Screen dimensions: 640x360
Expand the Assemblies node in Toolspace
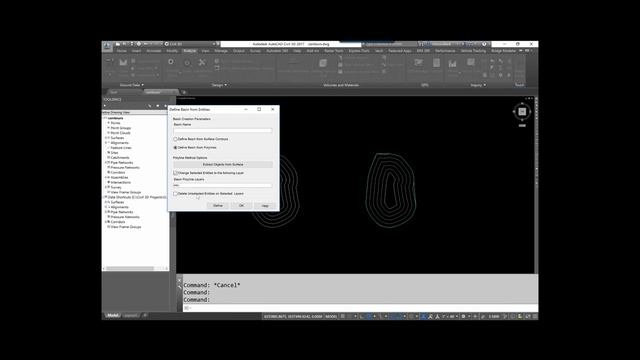pos(106,178)
